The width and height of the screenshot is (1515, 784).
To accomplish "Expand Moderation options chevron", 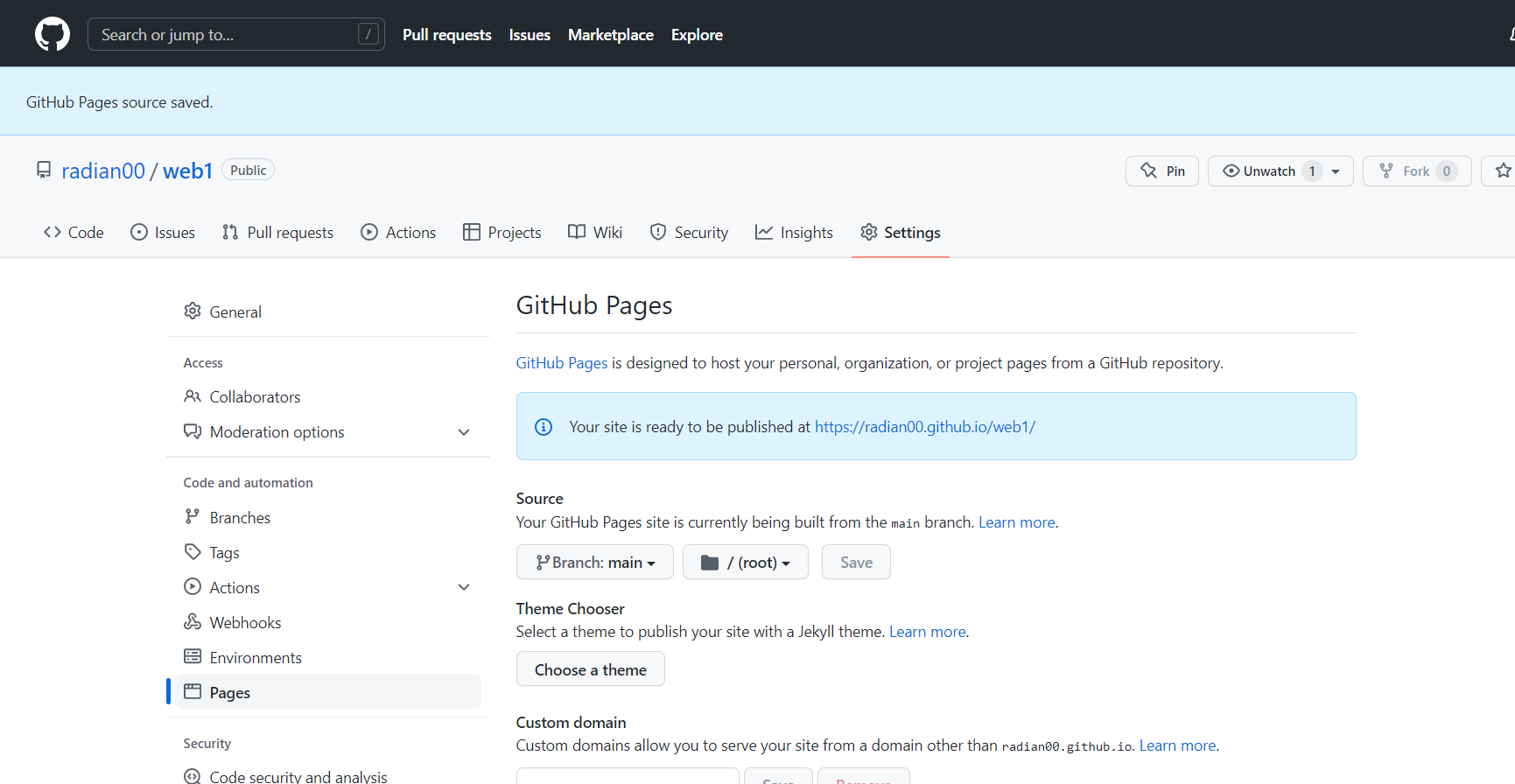I will 464,432.
